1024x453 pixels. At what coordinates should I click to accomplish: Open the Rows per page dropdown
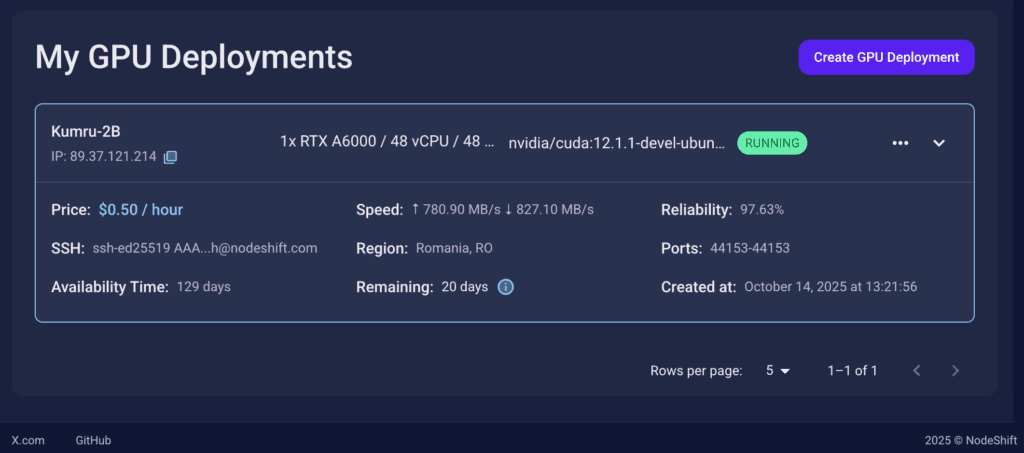[x=778, y=371]
